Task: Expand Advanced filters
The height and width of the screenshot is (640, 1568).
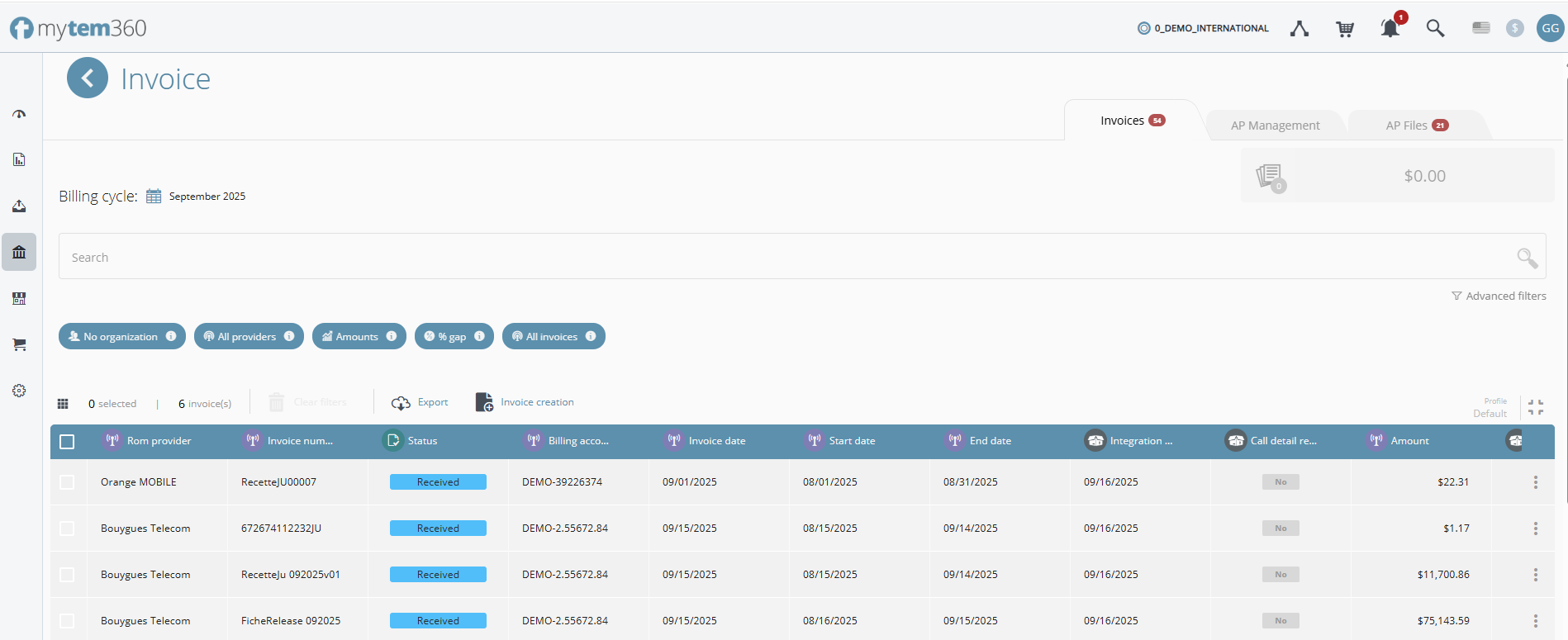Action: (1499, 296)
